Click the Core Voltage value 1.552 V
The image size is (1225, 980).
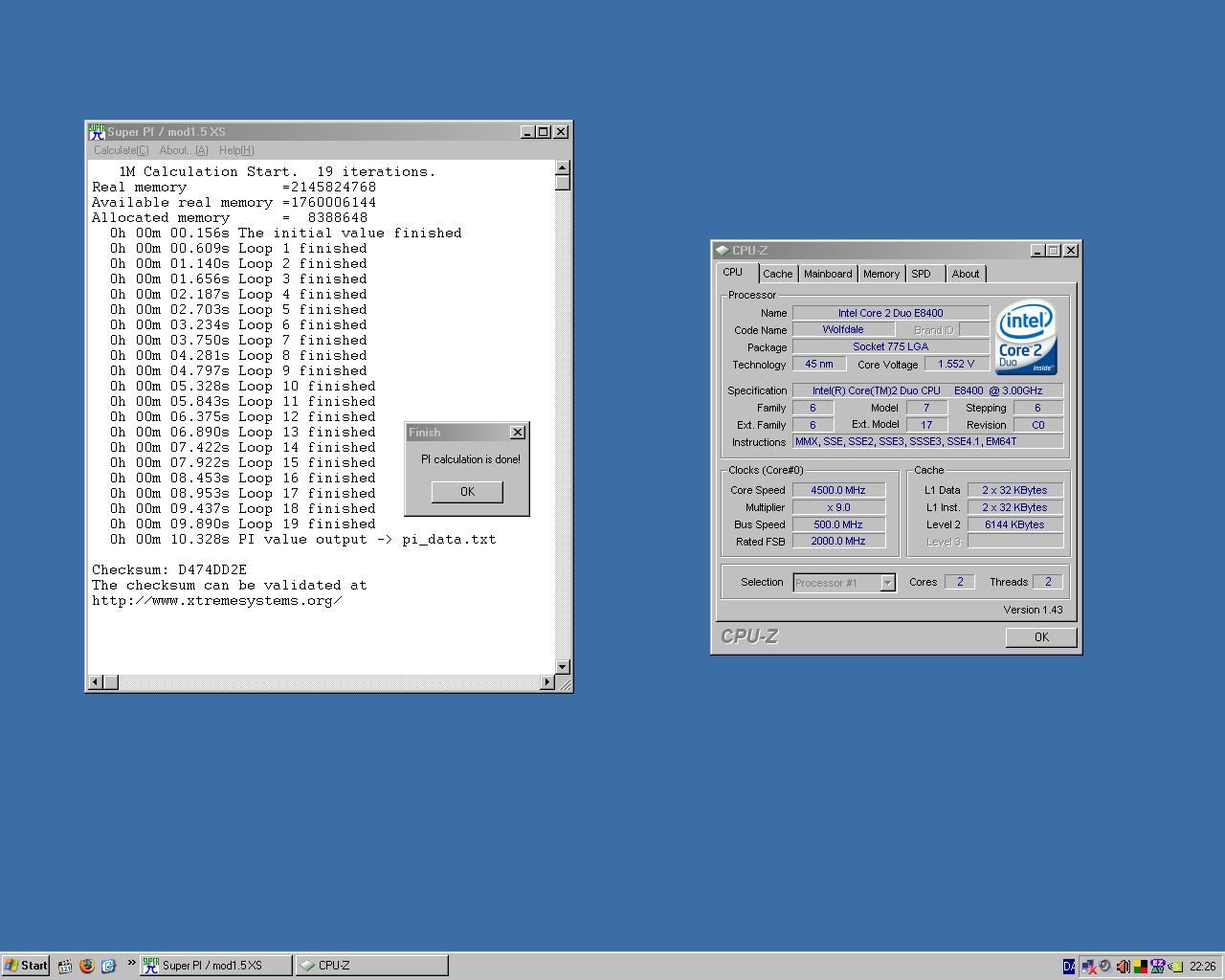[957, 364]
